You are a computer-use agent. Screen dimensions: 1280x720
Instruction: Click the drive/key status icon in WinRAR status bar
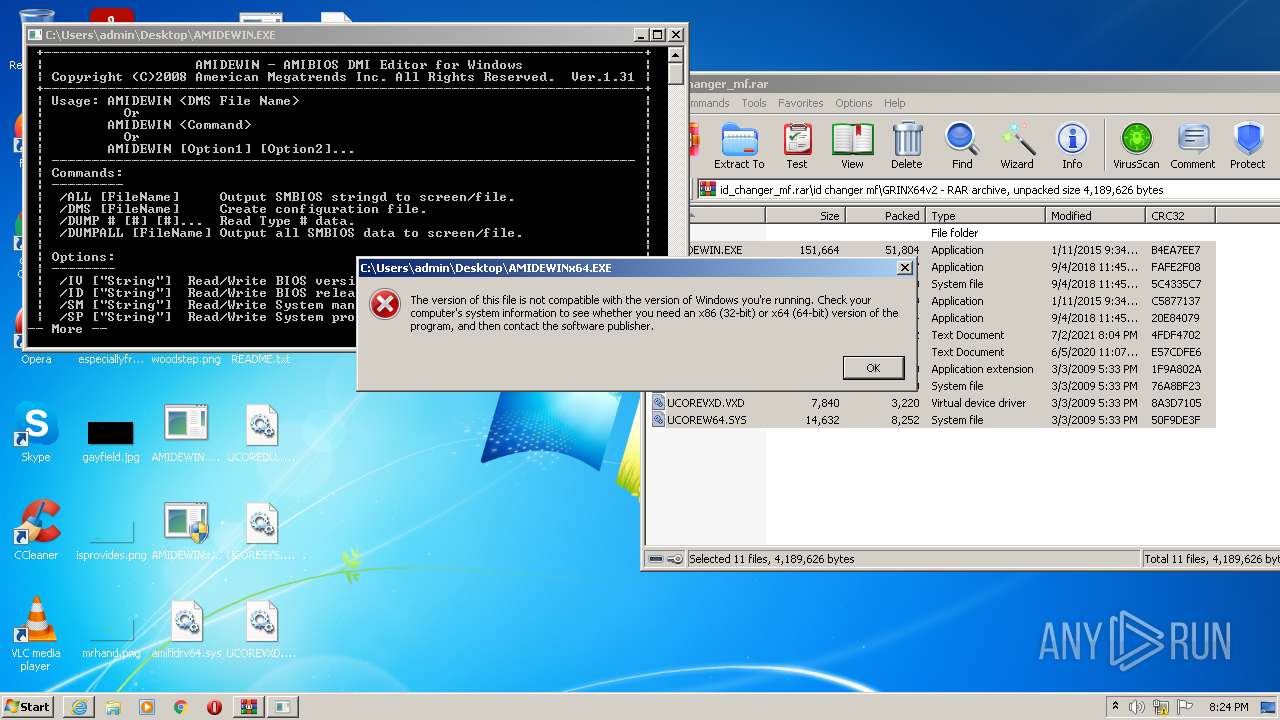665,559
